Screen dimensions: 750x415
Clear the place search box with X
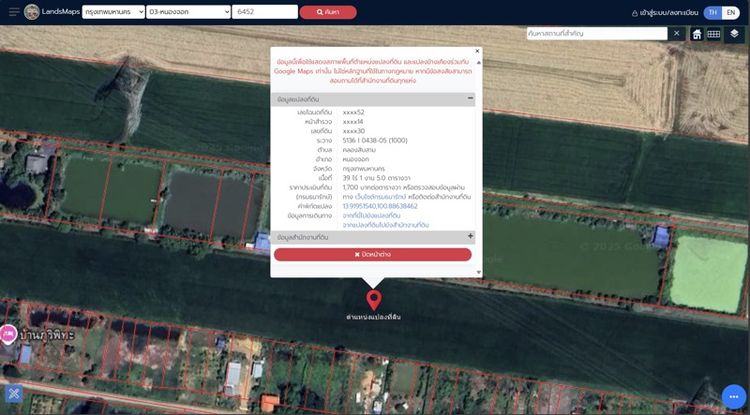pos(677,33)
